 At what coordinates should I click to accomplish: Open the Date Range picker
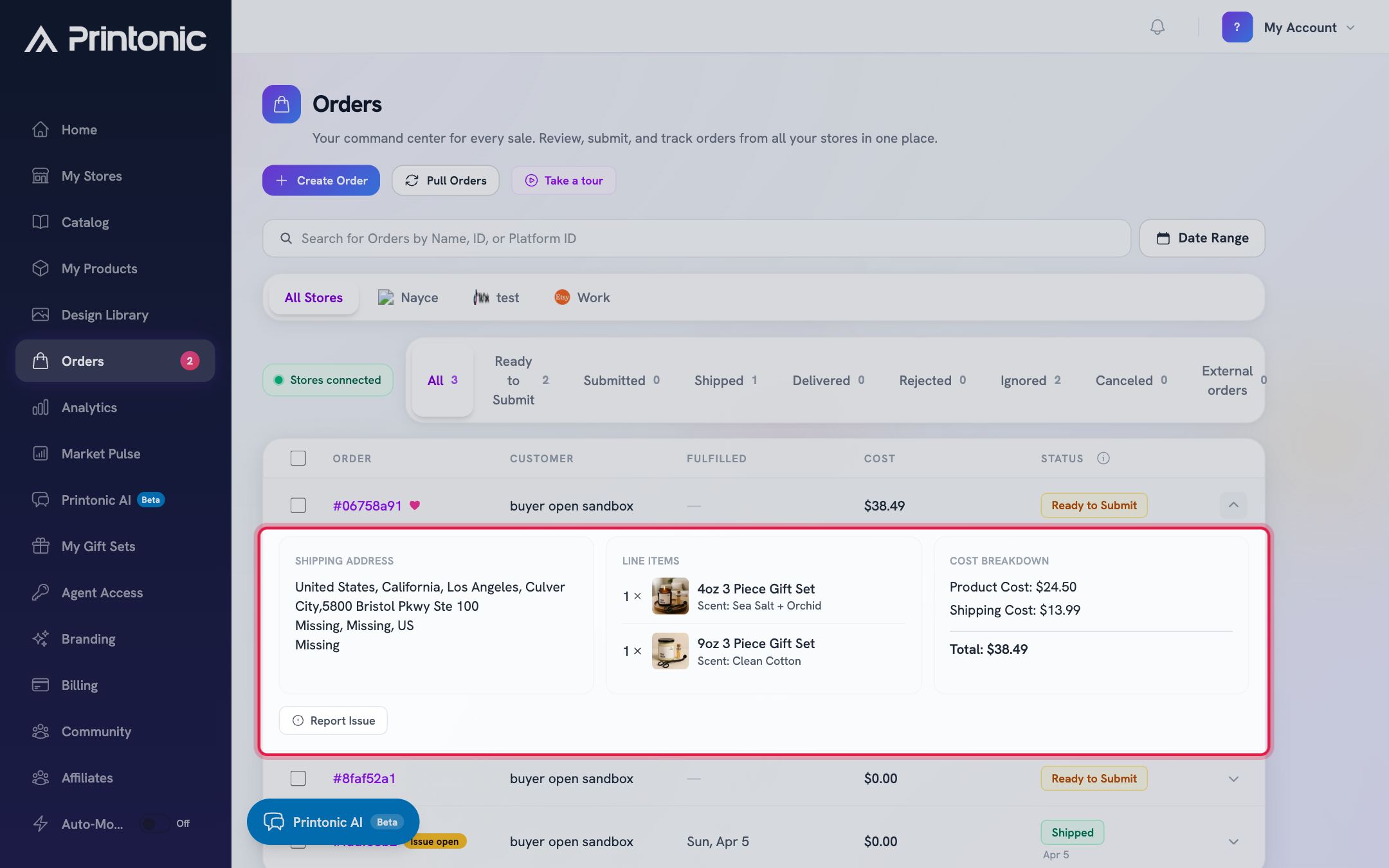[x=1202, y=239]
